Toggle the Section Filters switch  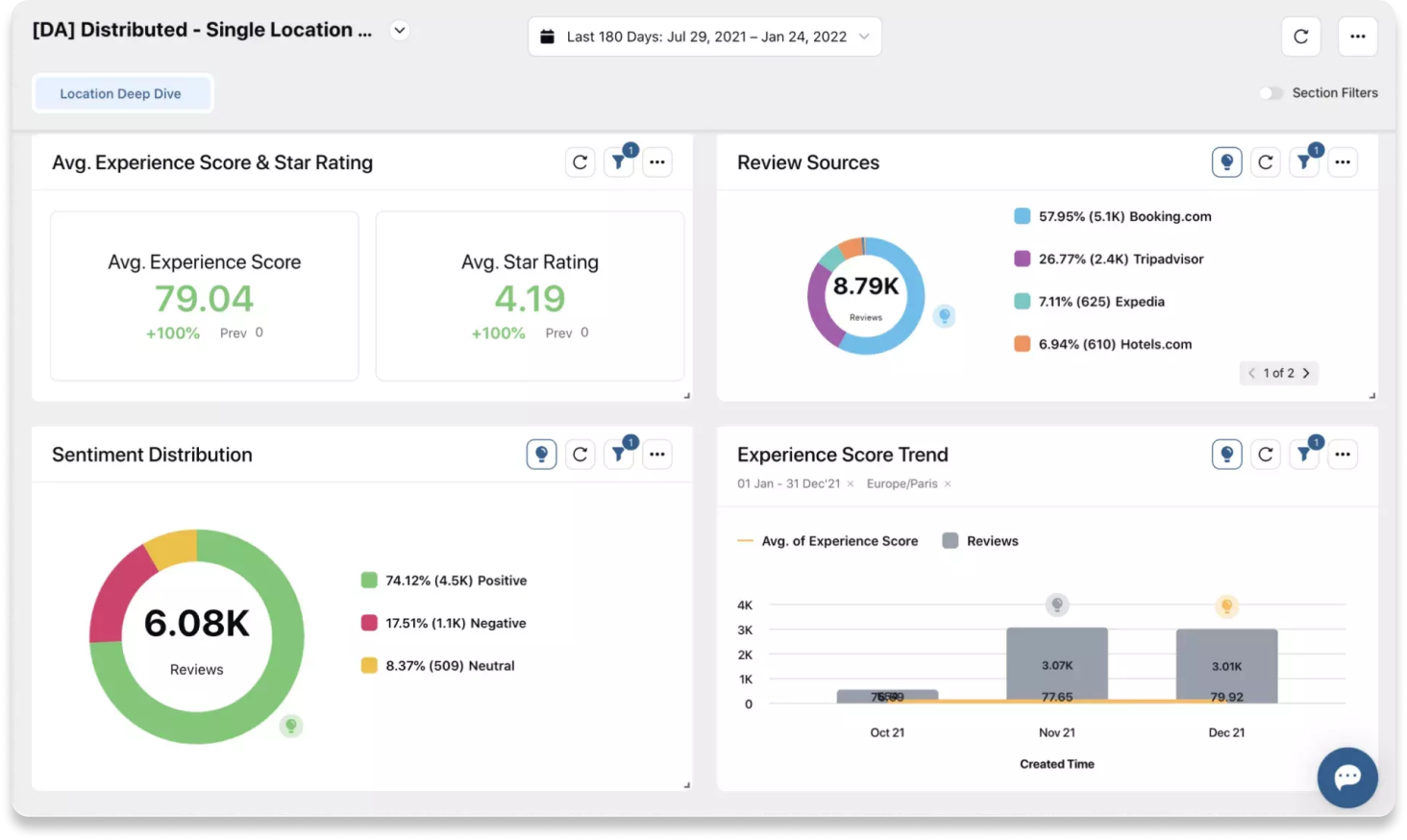(1271, 93)
